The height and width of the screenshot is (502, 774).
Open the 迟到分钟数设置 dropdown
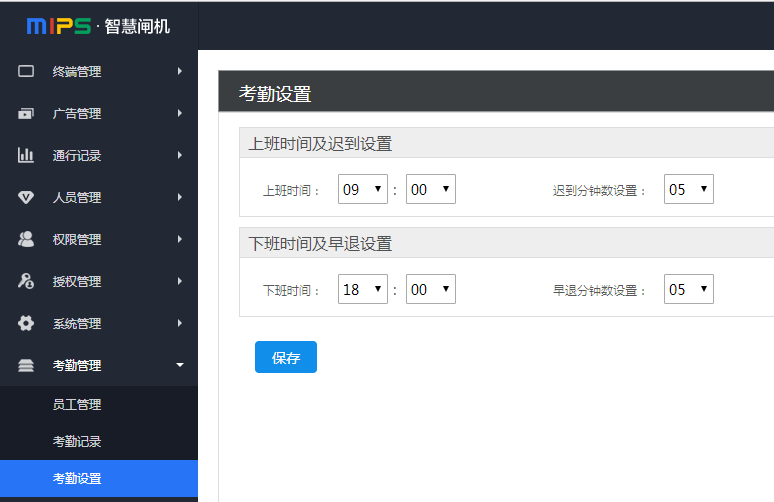[689, 189]
